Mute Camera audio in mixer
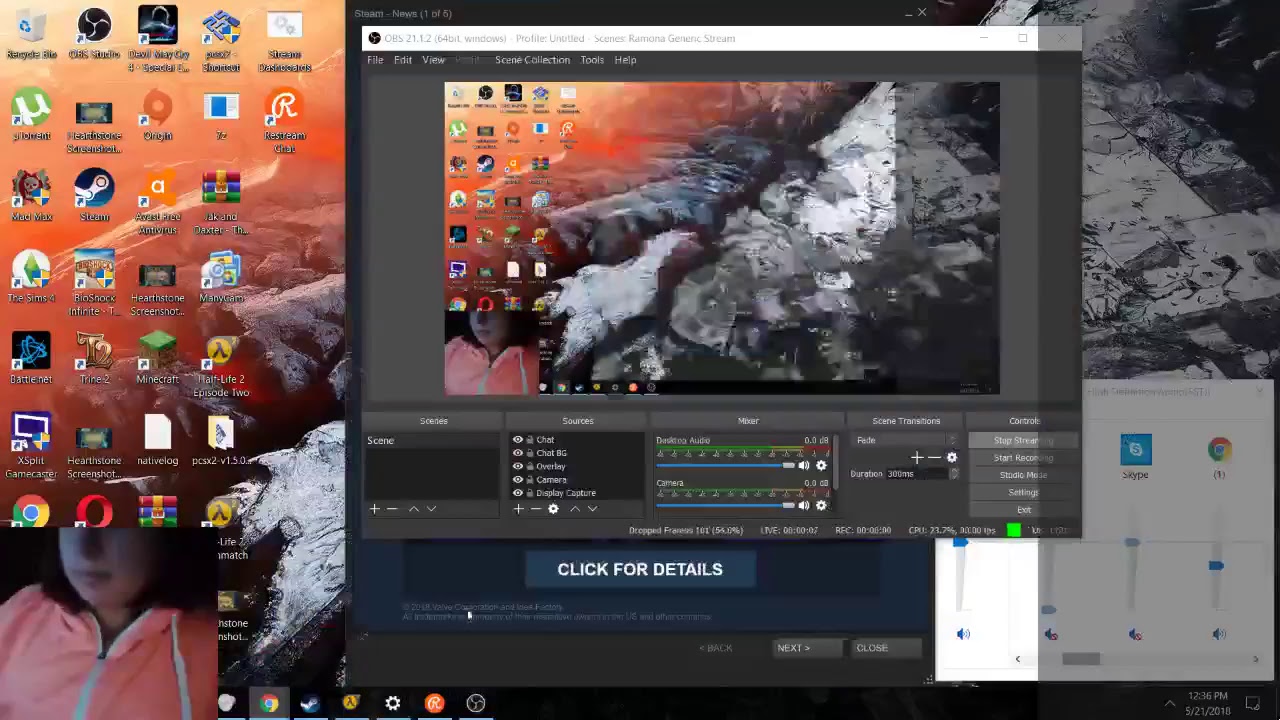The image size is (1280, 720). coord(804,505)
